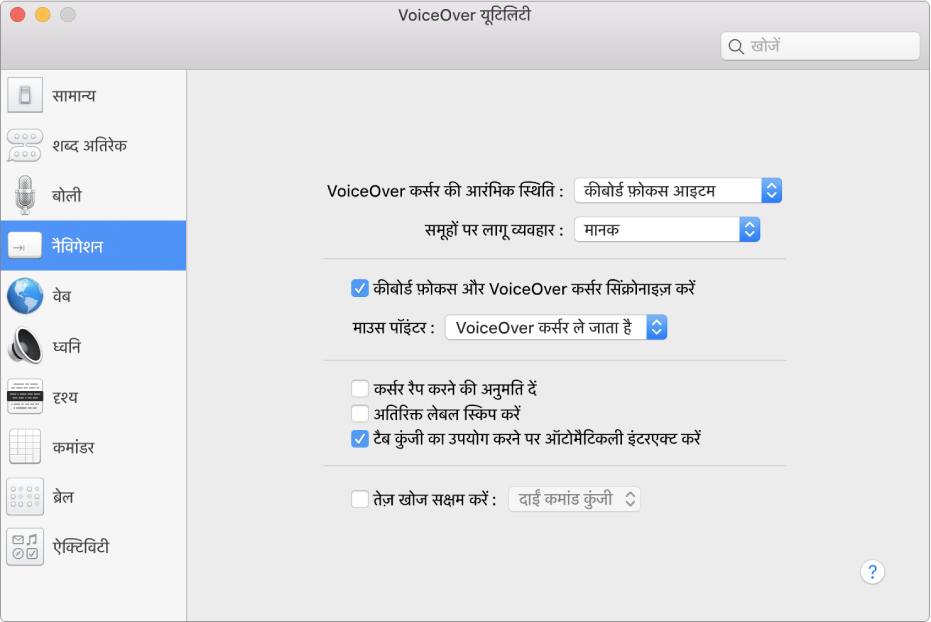This screenshot has width=931, height=622.
Task: Click inside the खोजें search field
Action: (820, 46)
